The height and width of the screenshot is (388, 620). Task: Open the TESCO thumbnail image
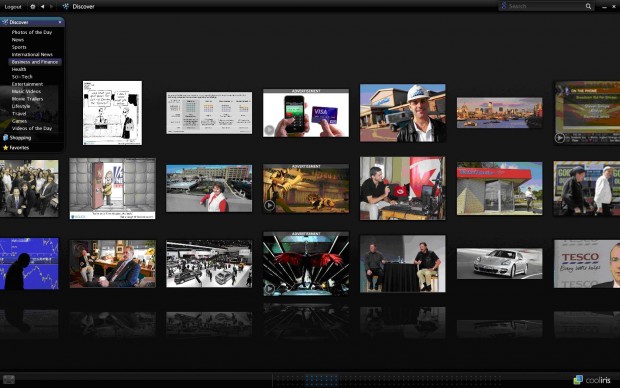[x=587, y=264]
